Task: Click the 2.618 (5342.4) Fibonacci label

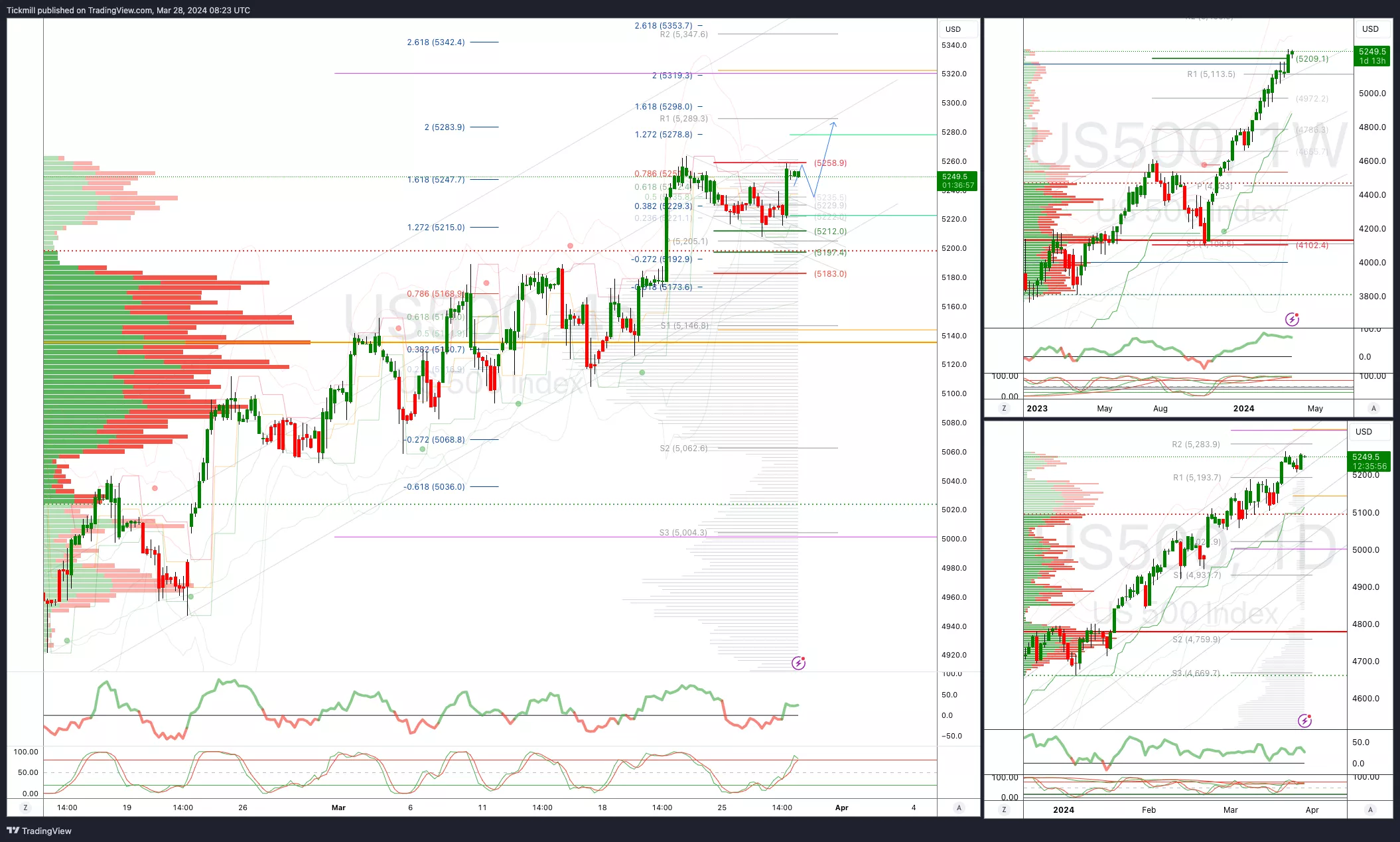Action: point(436,42)
